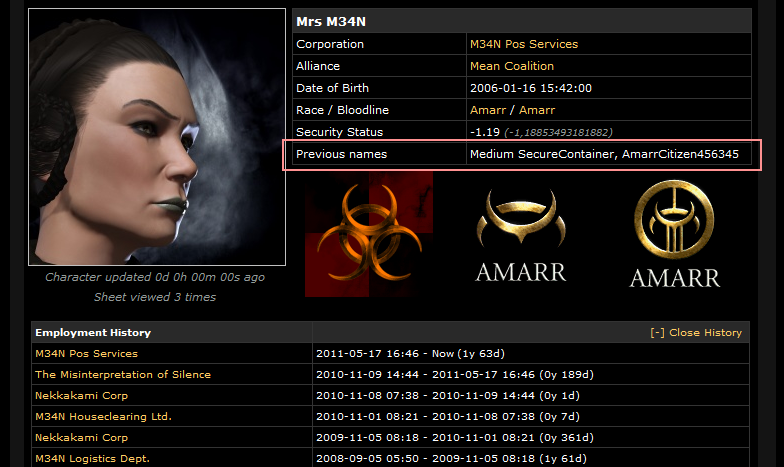This screenshot has height=467, width=784.
Task: Click the Date of Birth label
Action: [x=332, y=88]
